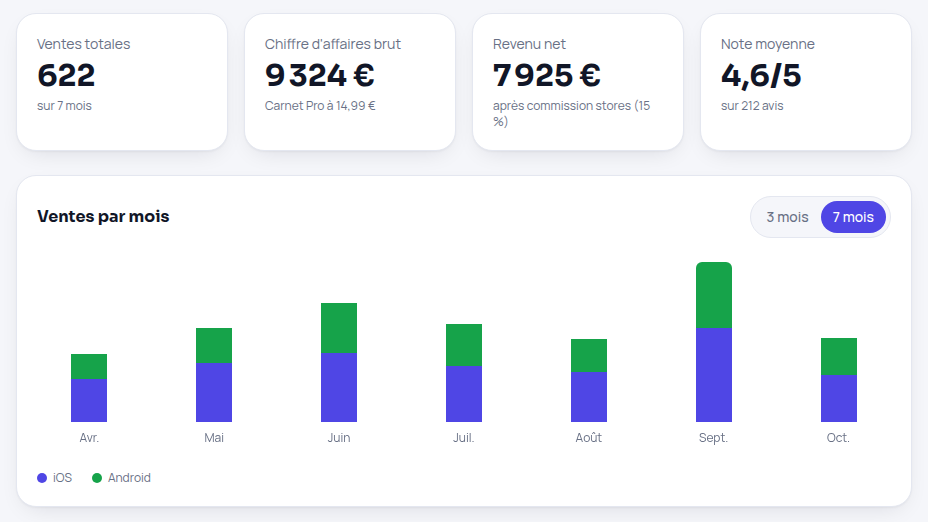
Task: Switch chart range to 3 mois
Action: (x=787, y=217)
